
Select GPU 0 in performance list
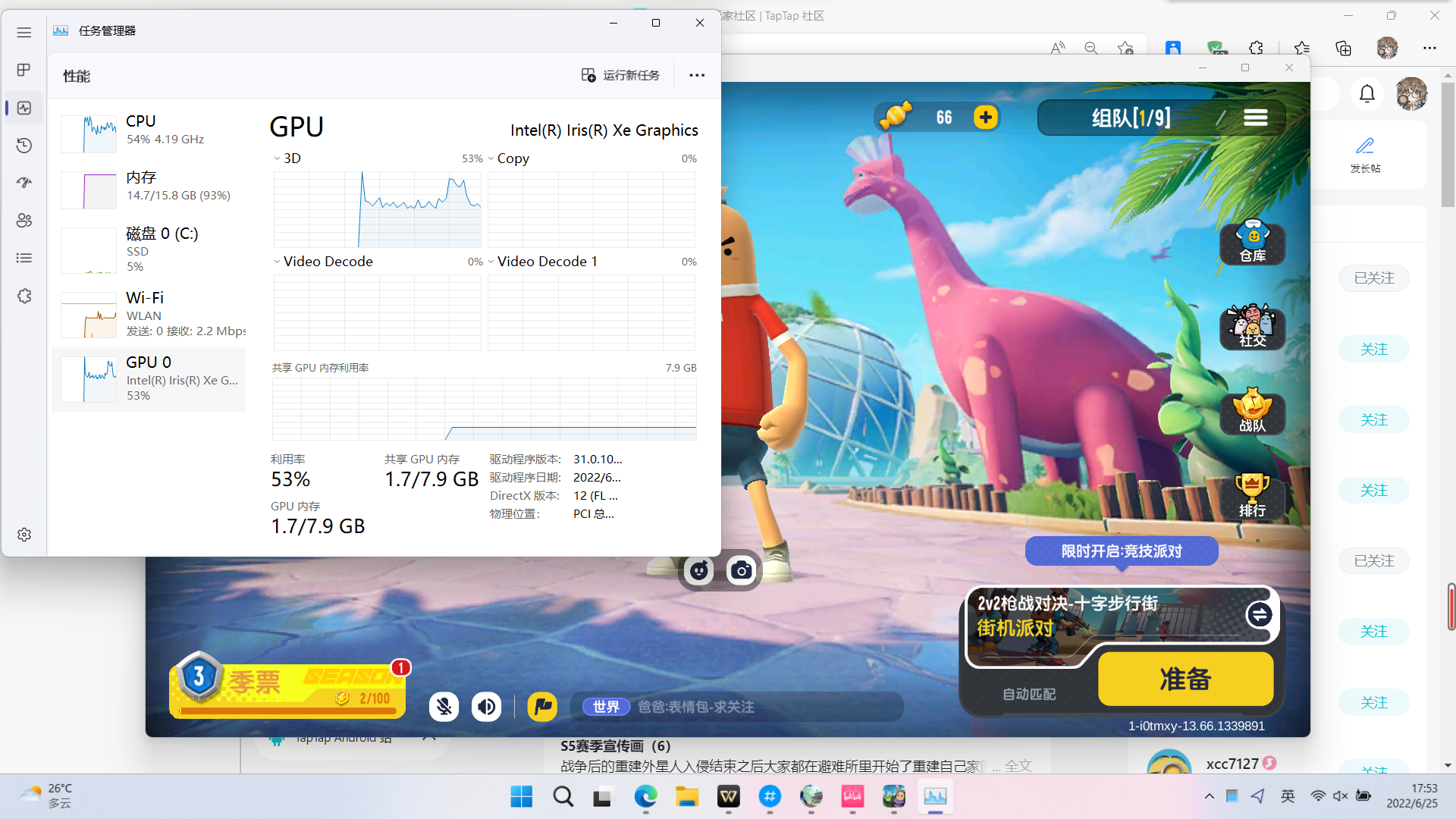pos(149,378)
